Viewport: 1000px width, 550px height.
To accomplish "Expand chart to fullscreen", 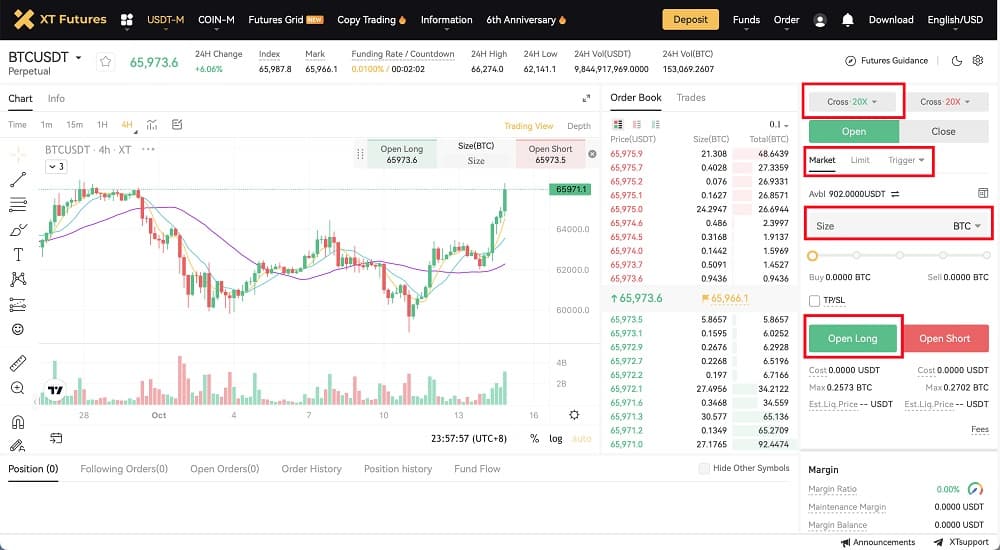I will click(586, 98).
